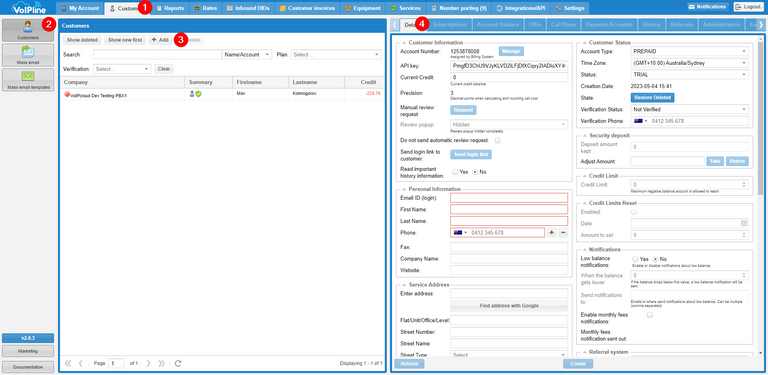Switch to the Inbound DIDs tab
The image size is (768, 375).
click(248, 8)
